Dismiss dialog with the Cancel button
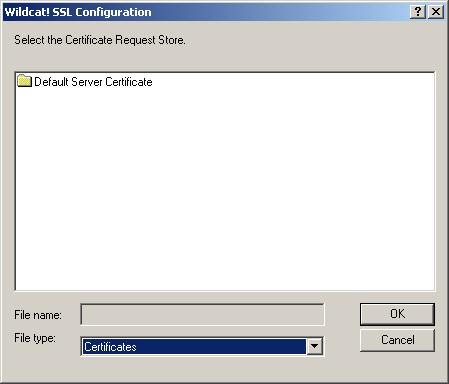 click(397, 340)
